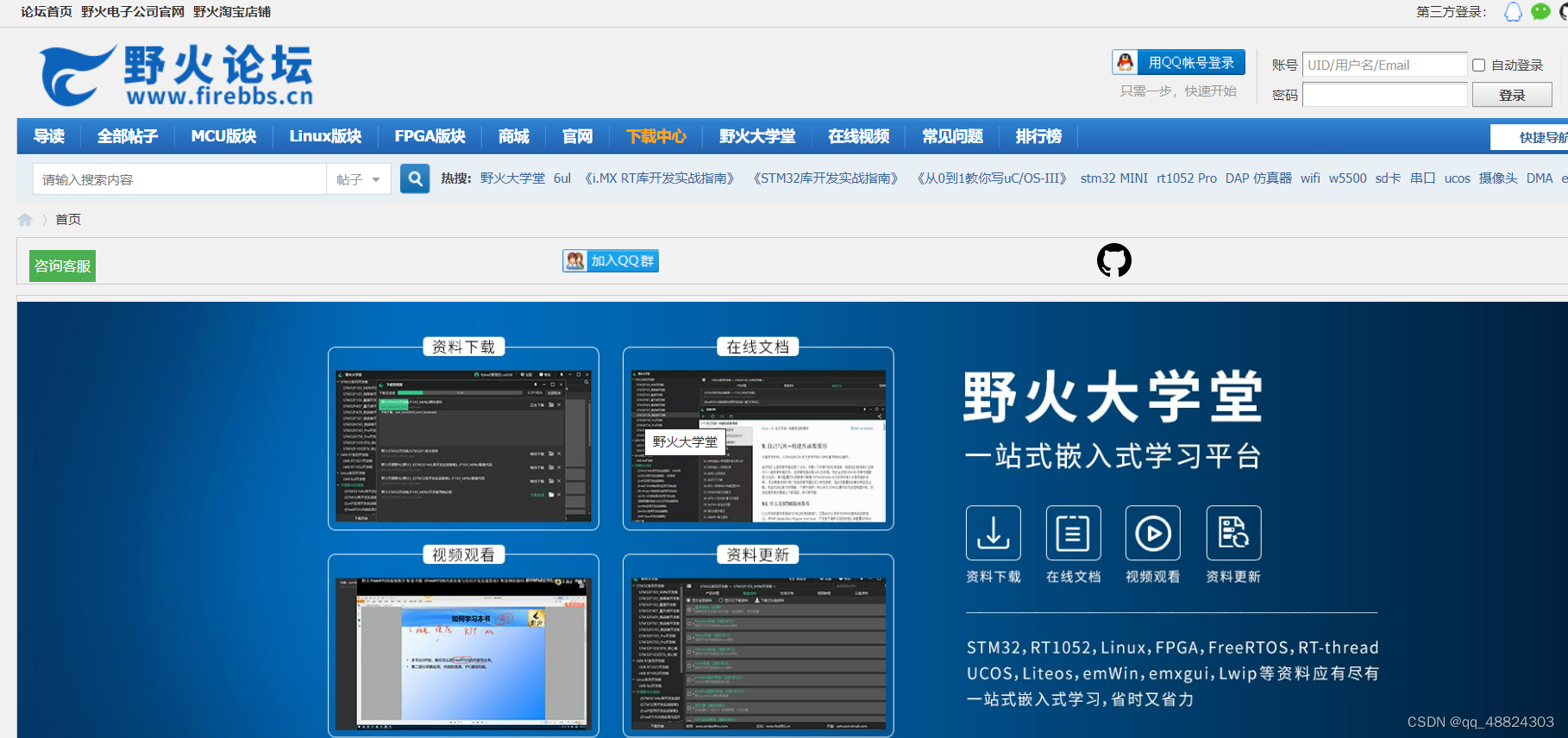Click the 野火电子公司官网 top link

pyautogui.click(x=133, y=12)
